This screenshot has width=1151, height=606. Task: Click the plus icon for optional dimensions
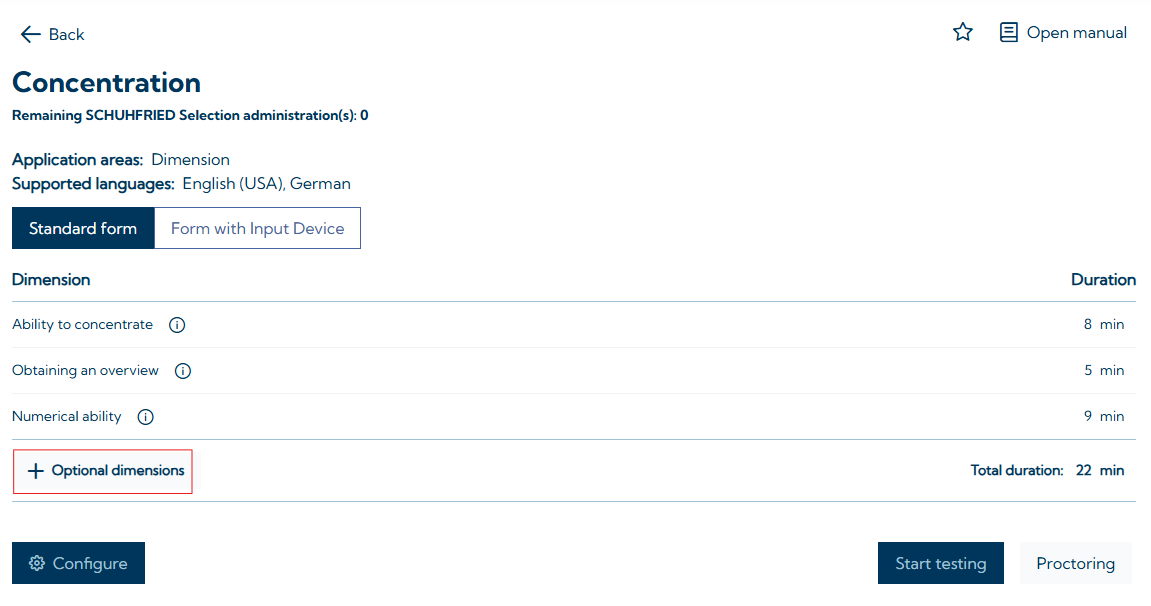pos(36,471)
